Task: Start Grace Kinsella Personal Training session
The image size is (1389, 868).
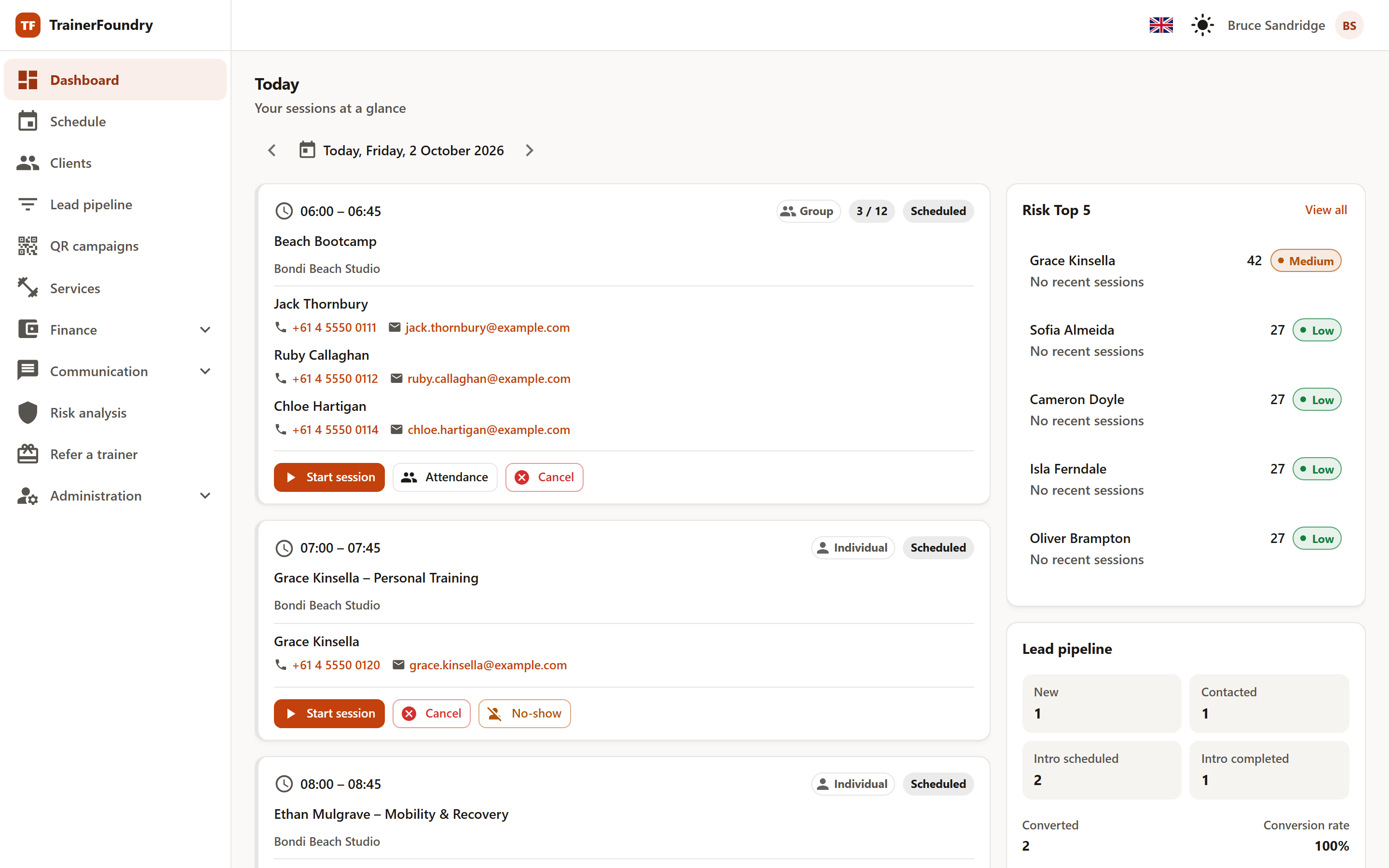Action: pos(329,714)
